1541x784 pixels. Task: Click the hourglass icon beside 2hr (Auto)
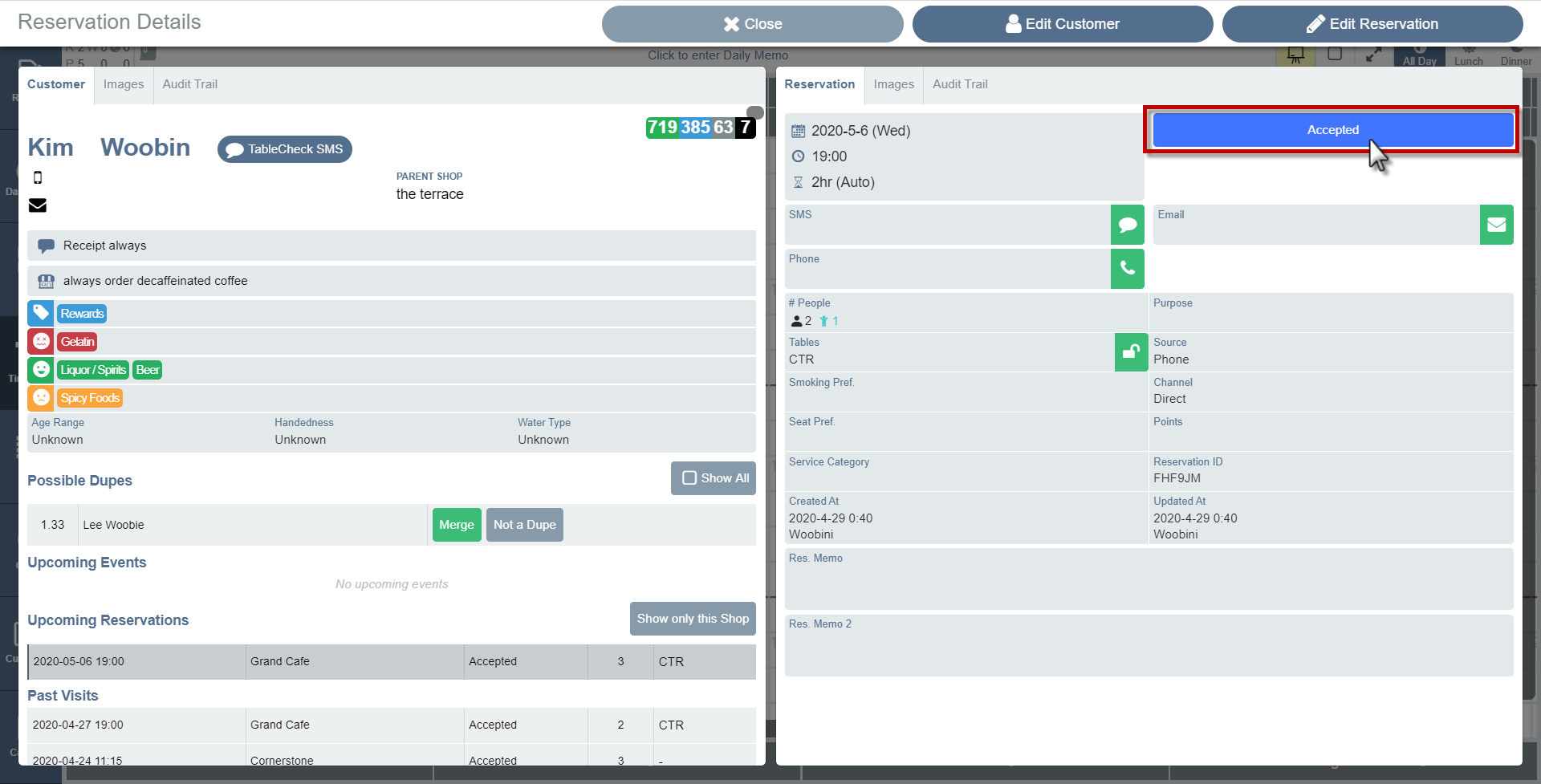click(x=799, y=182)
